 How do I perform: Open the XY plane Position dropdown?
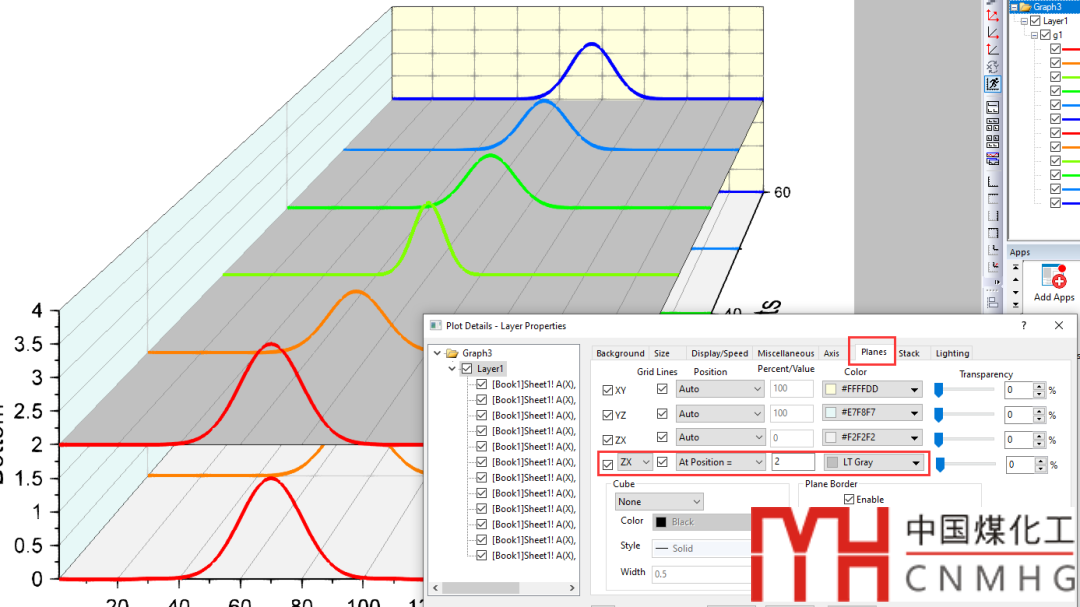(x=719, y=389)
